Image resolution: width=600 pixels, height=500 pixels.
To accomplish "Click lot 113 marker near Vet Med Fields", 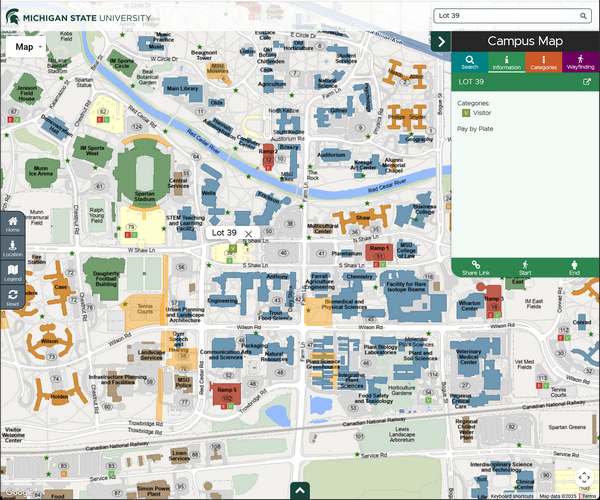I will click(543, 378).
